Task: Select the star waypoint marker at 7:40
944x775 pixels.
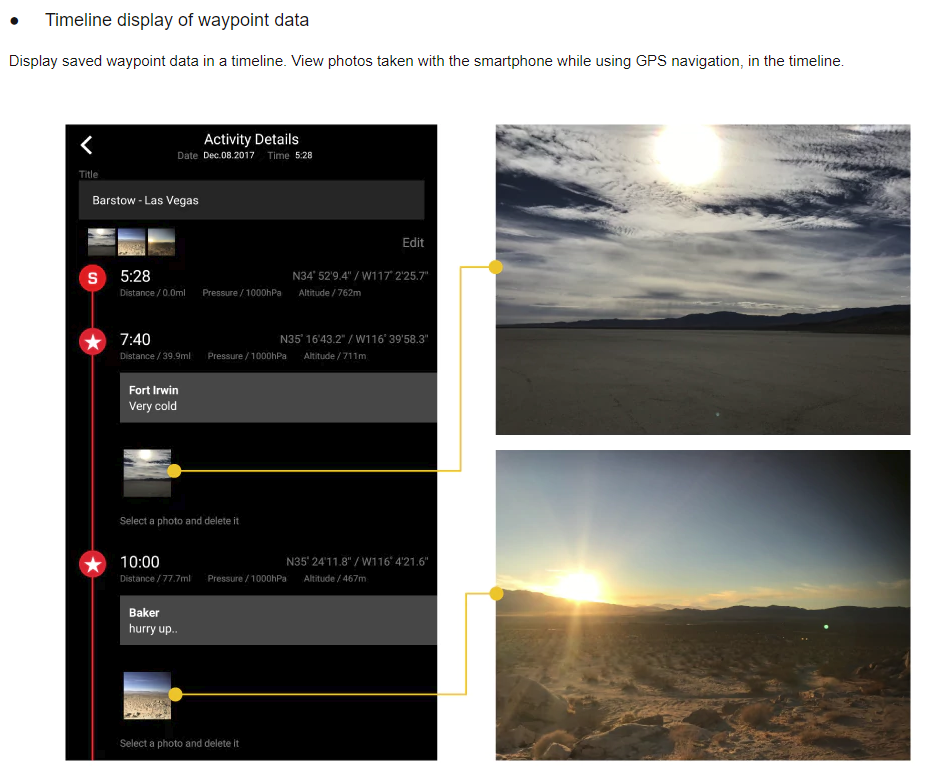Action: (x=93, y=342)
